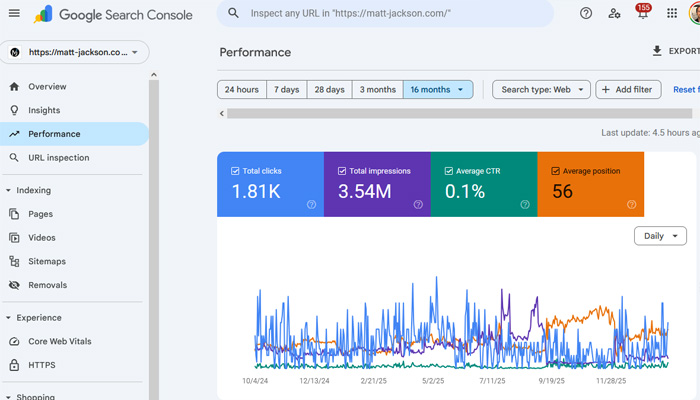Collapse the Experience section
Image resolution: width=700 pixels, height=400 pixels.
8,318
